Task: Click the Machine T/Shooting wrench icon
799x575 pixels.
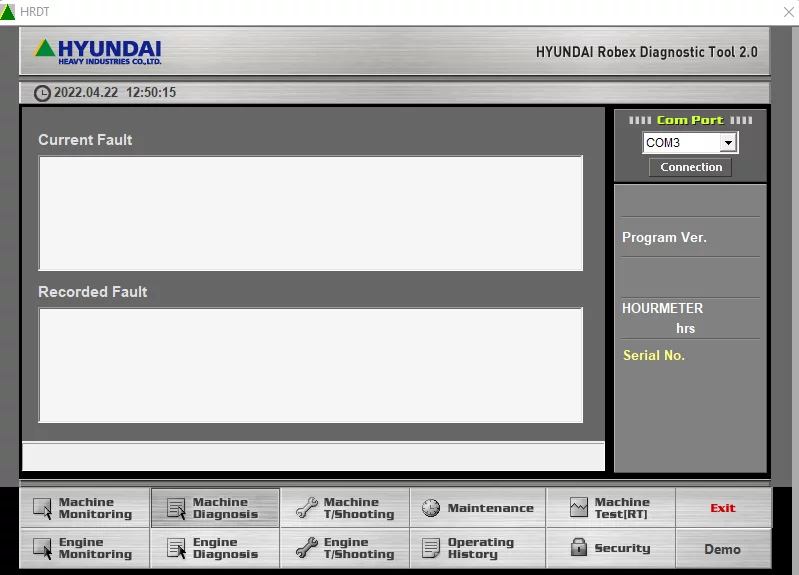Action: click(306, 508)
